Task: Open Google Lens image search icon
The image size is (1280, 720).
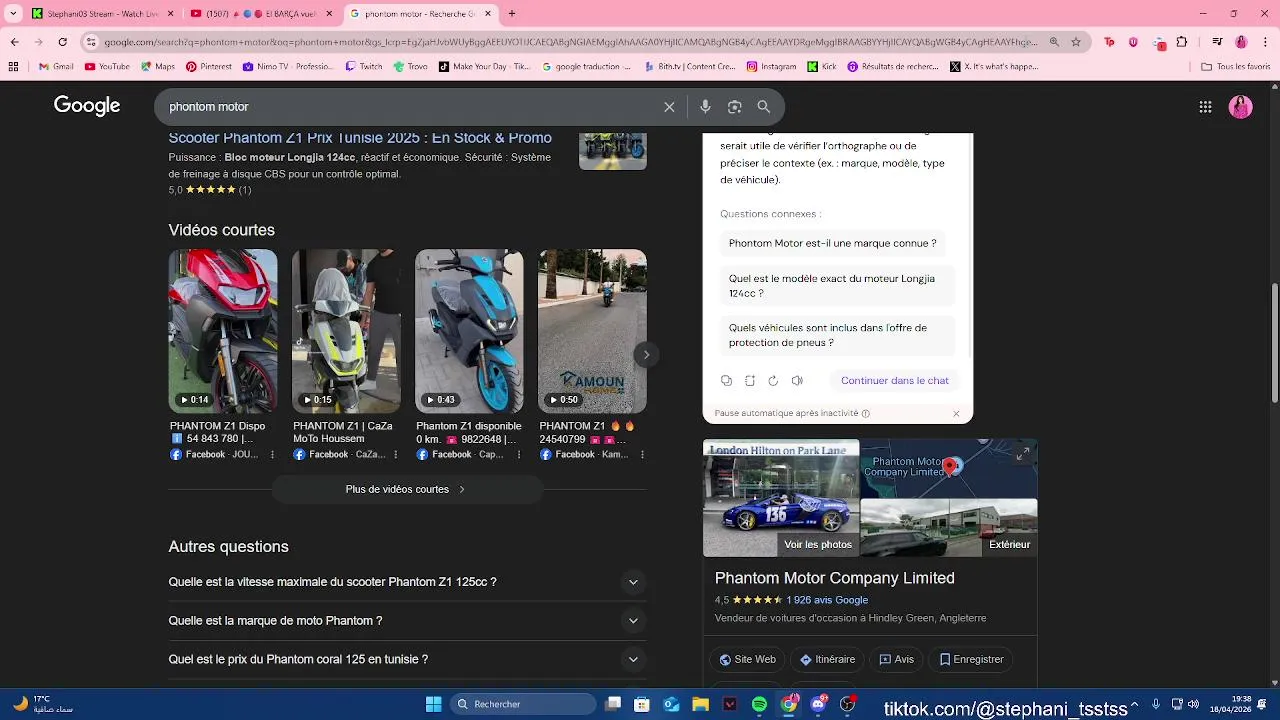Action: point(735,107)
